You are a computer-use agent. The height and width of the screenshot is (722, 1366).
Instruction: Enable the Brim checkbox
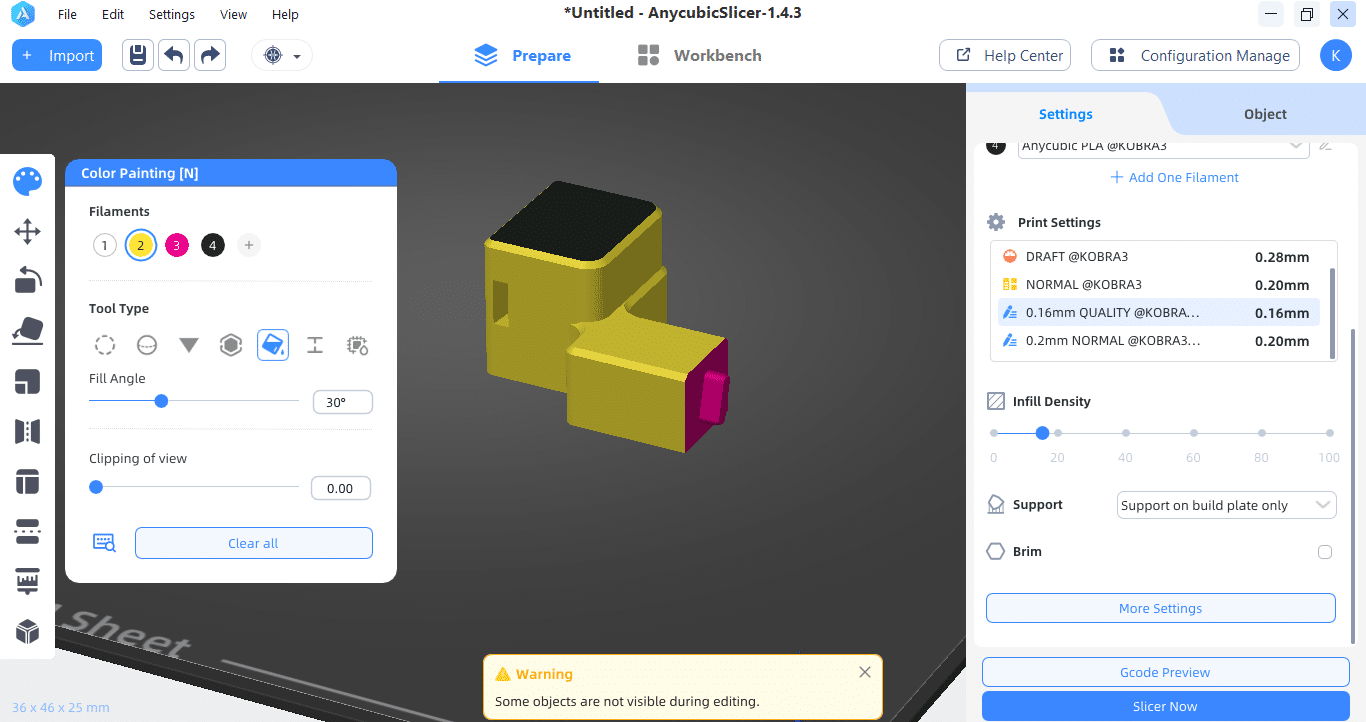pyautogui.click(x=1325, y=552)
